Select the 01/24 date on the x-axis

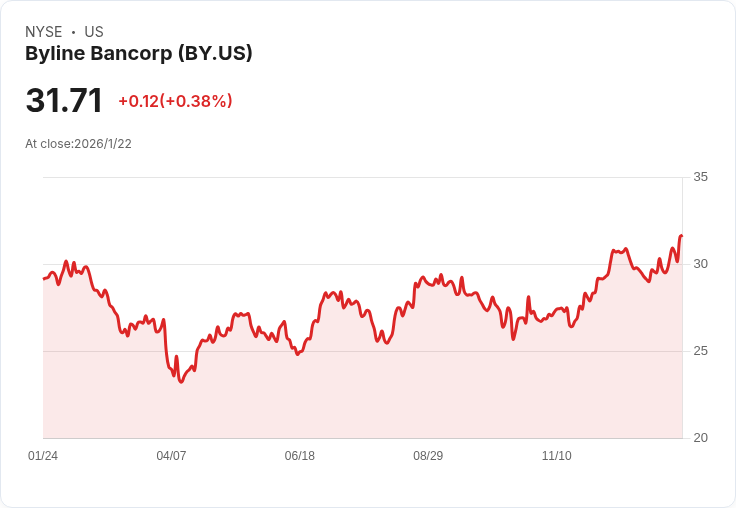tap(43, 456)
